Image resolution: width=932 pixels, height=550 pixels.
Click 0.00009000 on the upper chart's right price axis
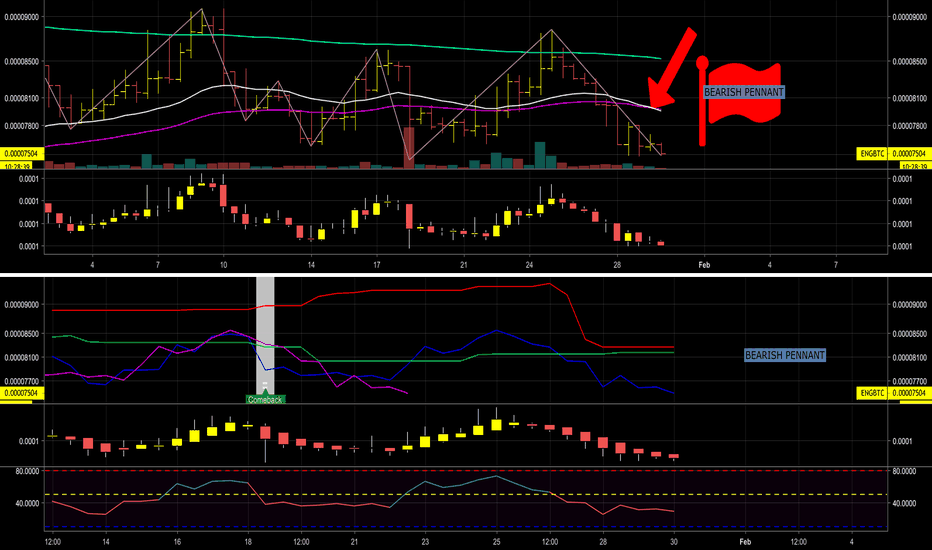909,17
